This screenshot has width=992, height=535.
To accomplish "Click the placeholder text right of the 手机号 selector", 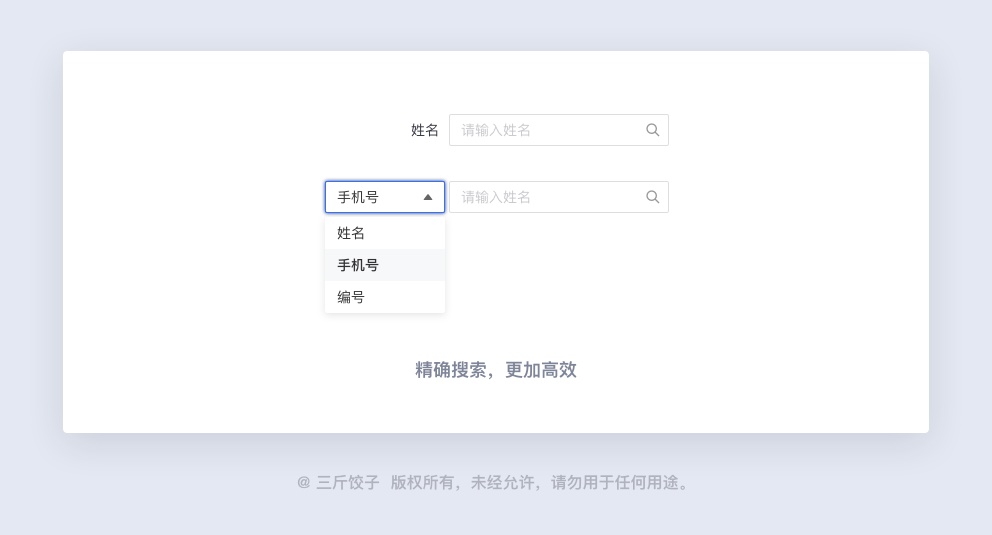I will click(496, 197).
